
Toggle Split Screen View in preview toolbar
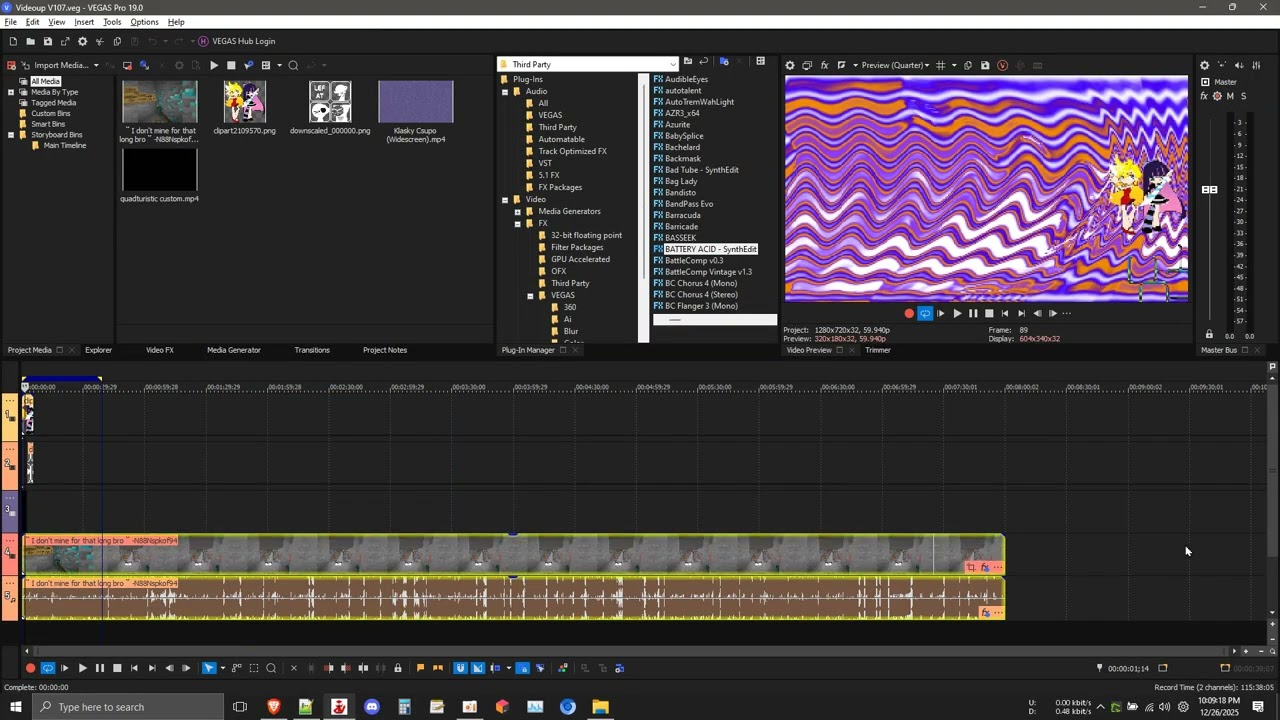pos(841,65)
